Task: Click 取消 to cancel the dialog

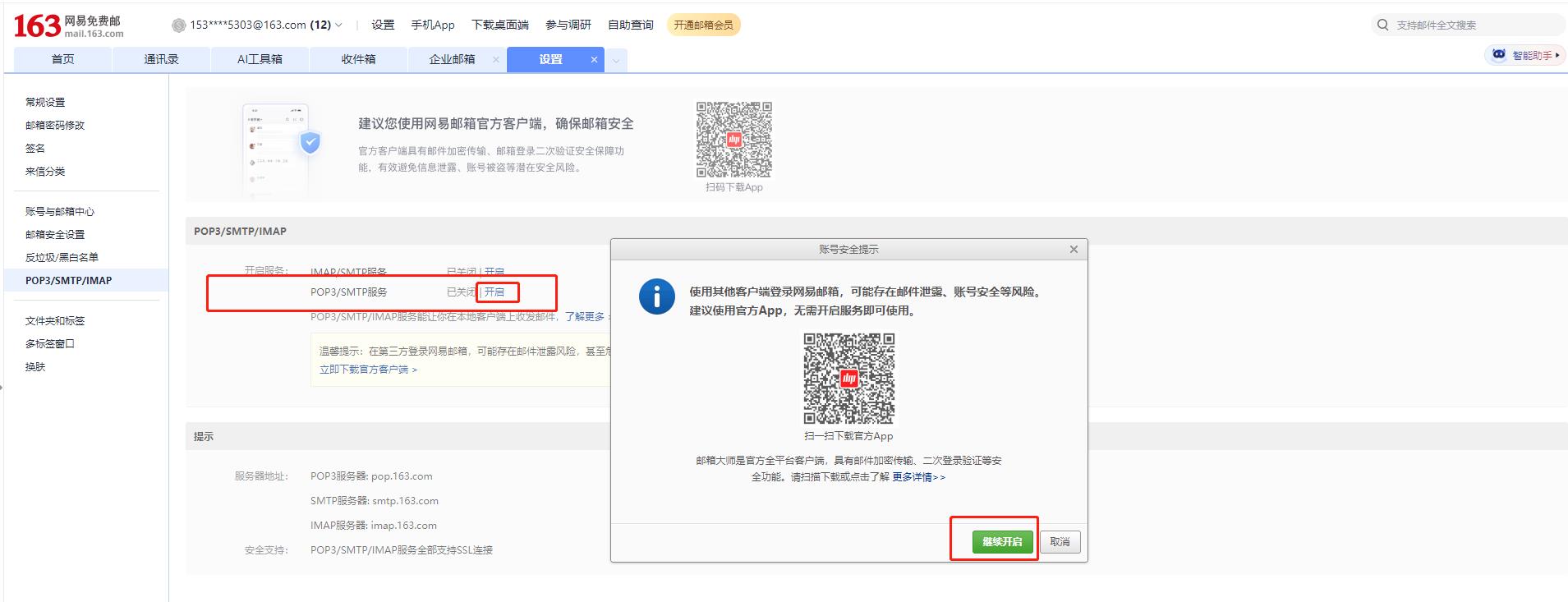Action: [x=1060, y=542]
